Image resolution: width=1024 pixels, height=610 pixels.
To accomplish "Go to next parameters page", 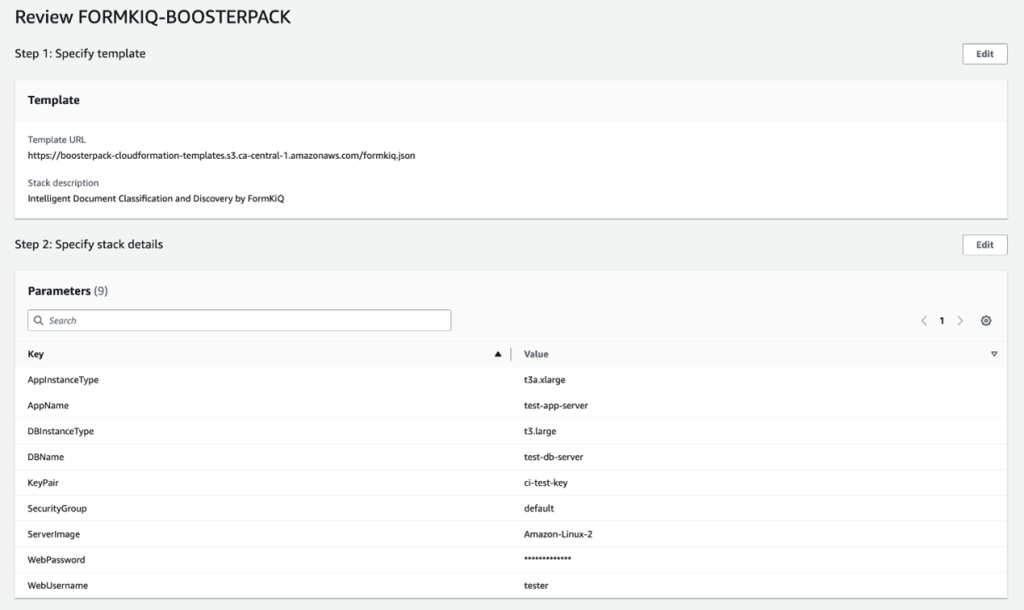I will pyautogui.click(x=960, y=321).
